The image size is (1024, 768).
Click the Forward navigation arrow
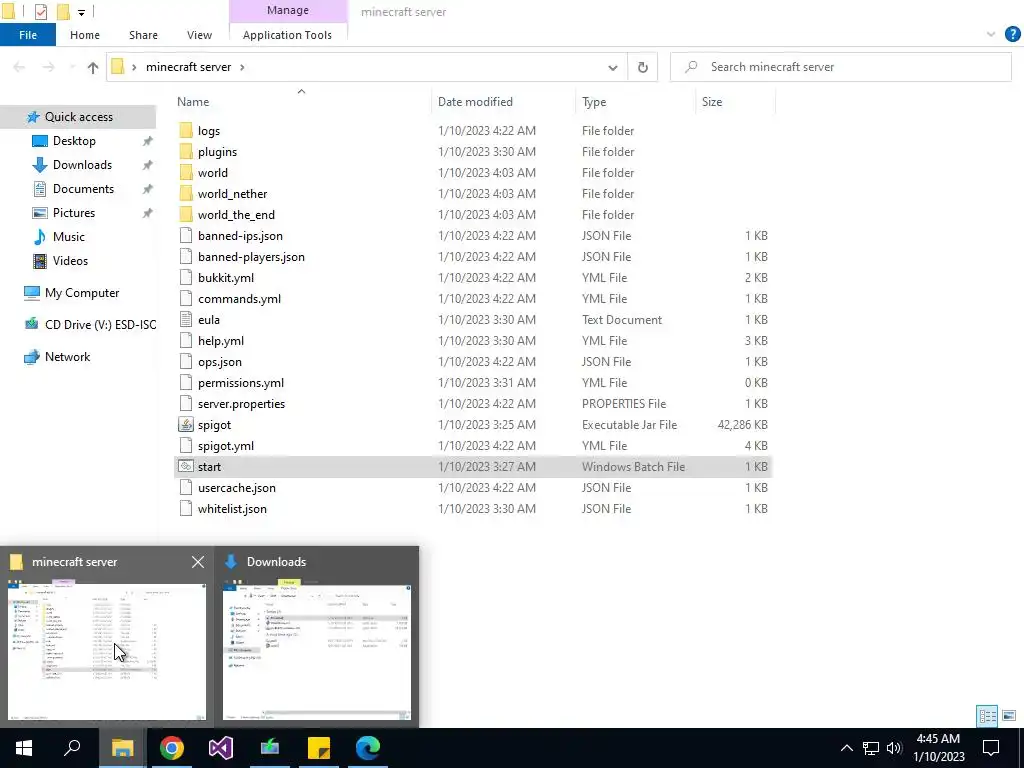[48, 67]
